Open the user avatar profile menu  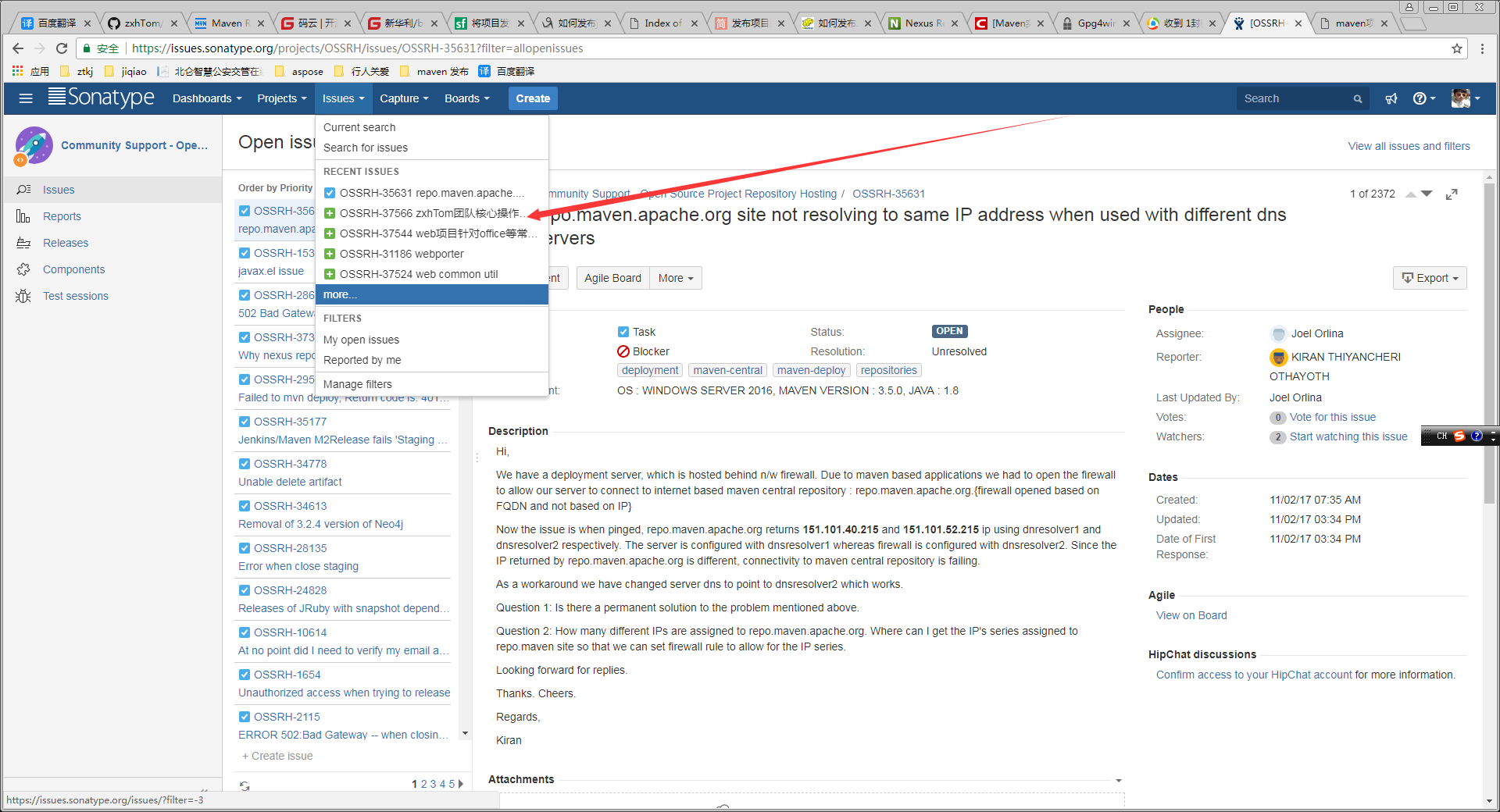(1466, 98)
